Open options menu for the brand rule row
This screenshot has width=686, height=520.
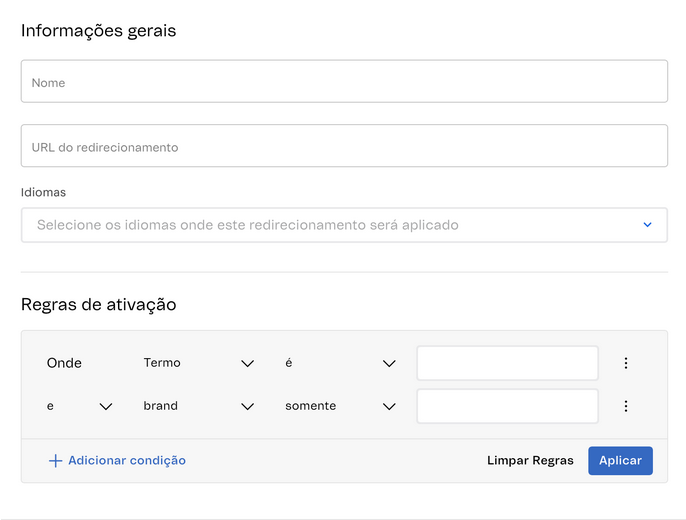(626, 406)
